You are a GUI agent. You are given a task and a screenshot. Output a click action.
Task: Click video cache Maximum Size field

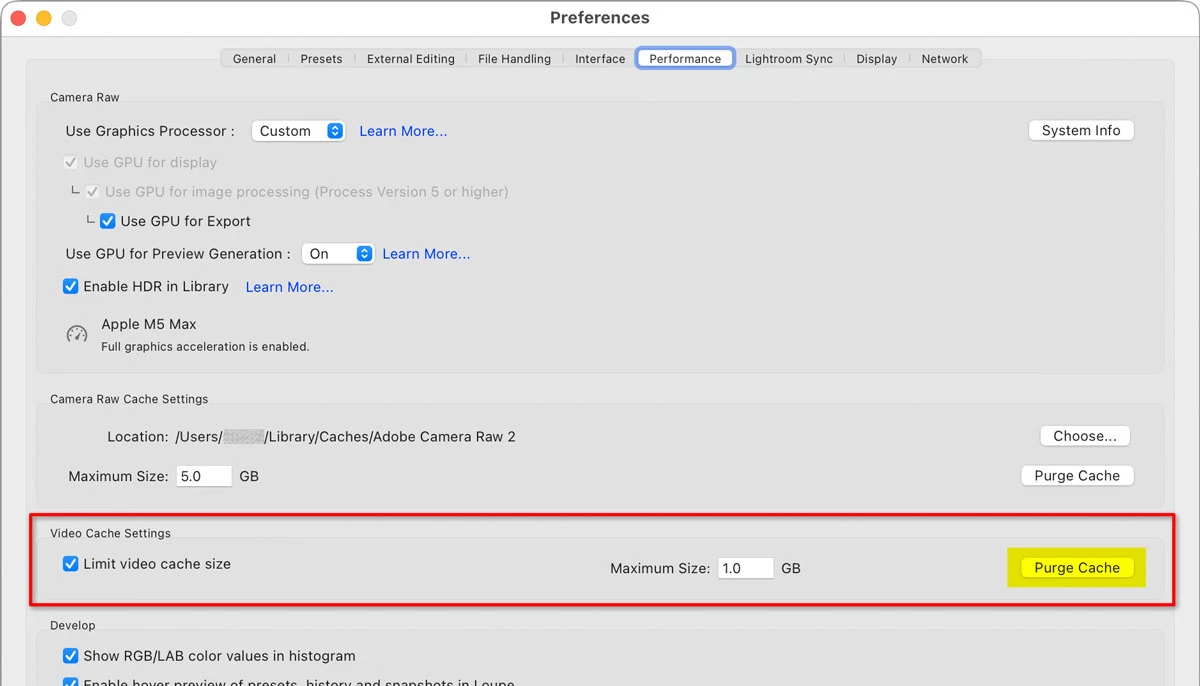(746, 568)
